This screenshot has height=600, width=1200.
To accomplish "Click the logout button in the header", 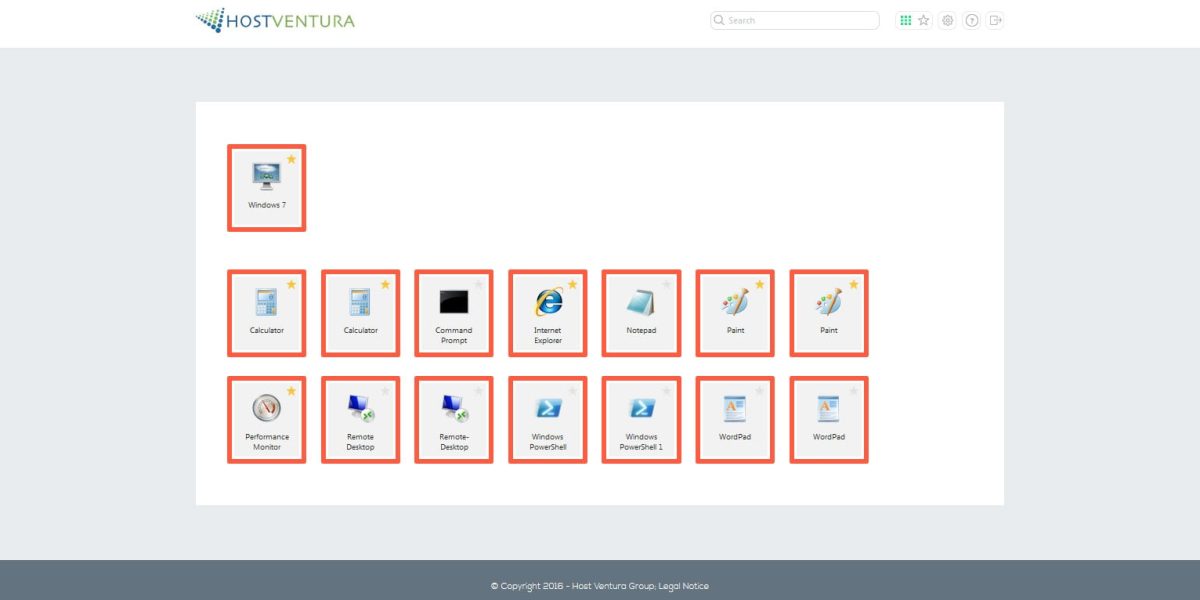I will (x=994, y=20).
